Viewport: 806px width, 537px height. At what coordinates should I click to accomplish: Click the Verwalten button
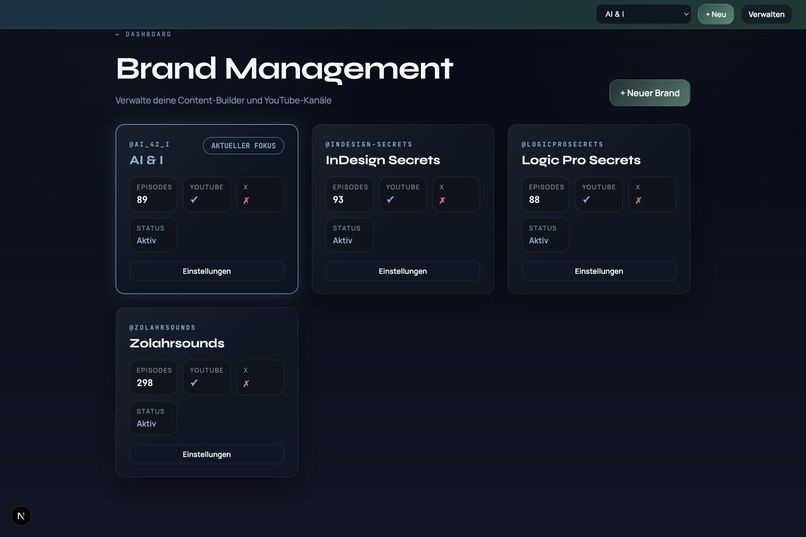(x=766, y=14)
